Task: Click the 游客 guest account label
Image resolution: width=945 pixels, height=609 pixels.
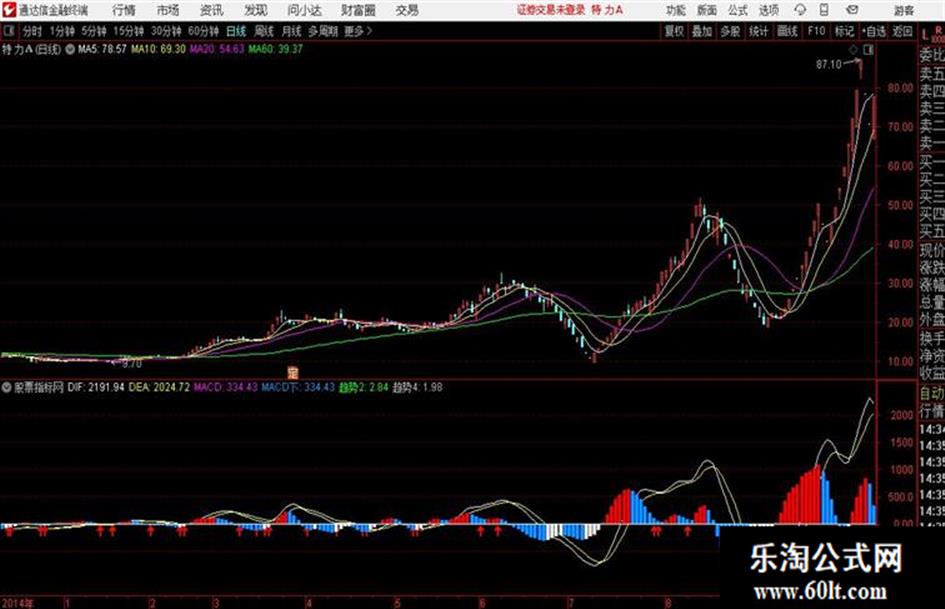Action: [x=904, y=10]
